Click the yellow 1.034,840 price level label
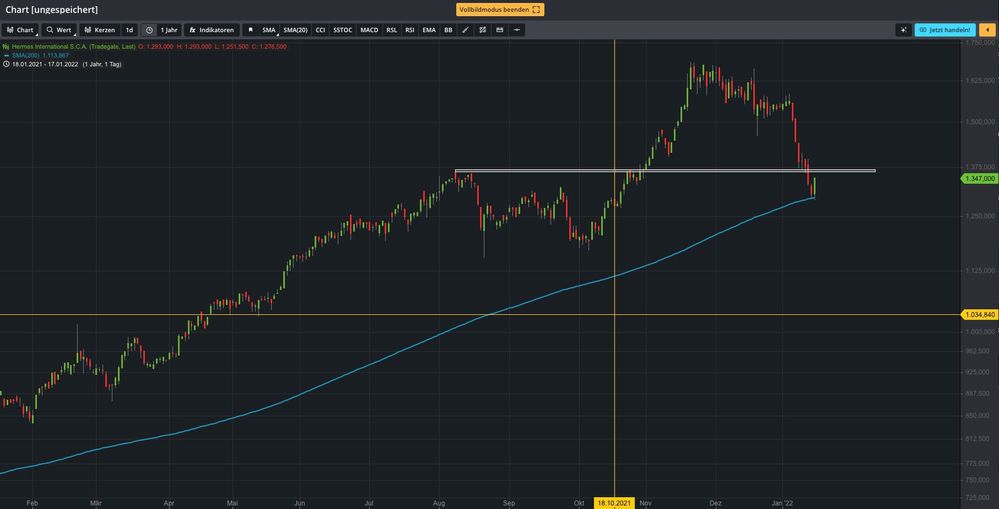The image size is (999, 509). pyautogui.click(x=979, y=314)
